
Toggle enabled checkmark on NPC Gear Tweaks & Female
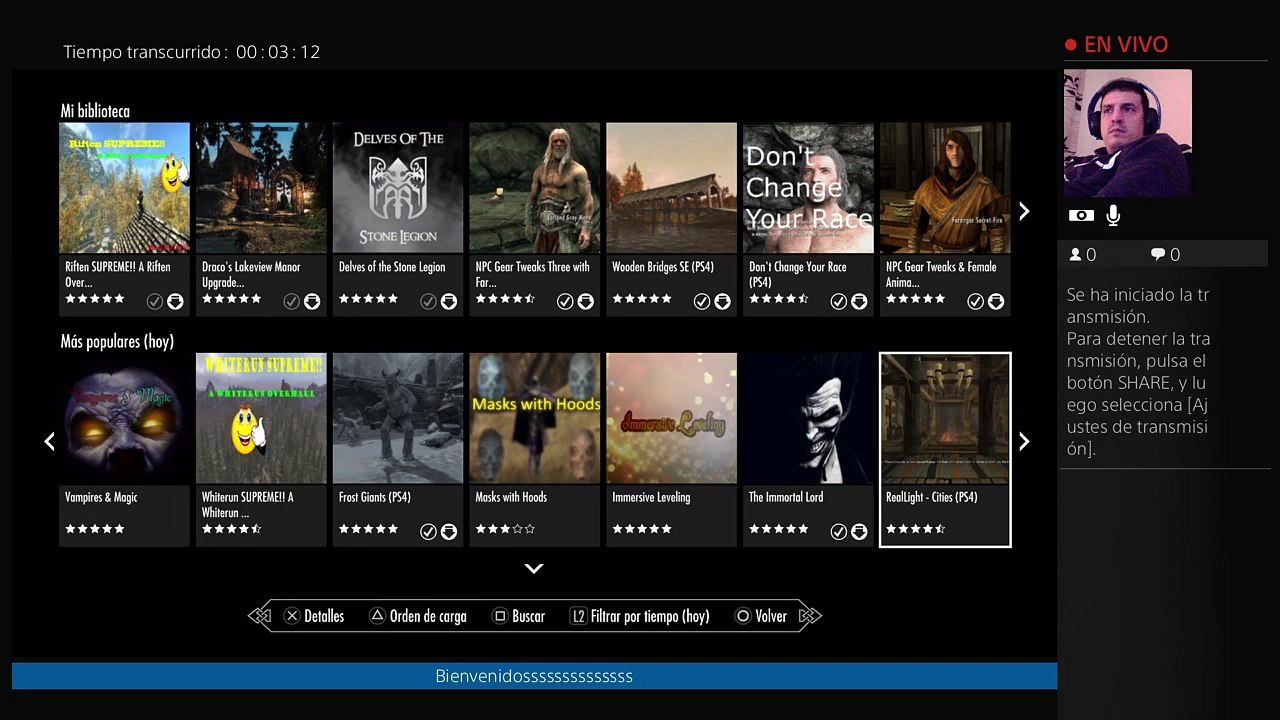pyautogui.click(x=975, y=301)
